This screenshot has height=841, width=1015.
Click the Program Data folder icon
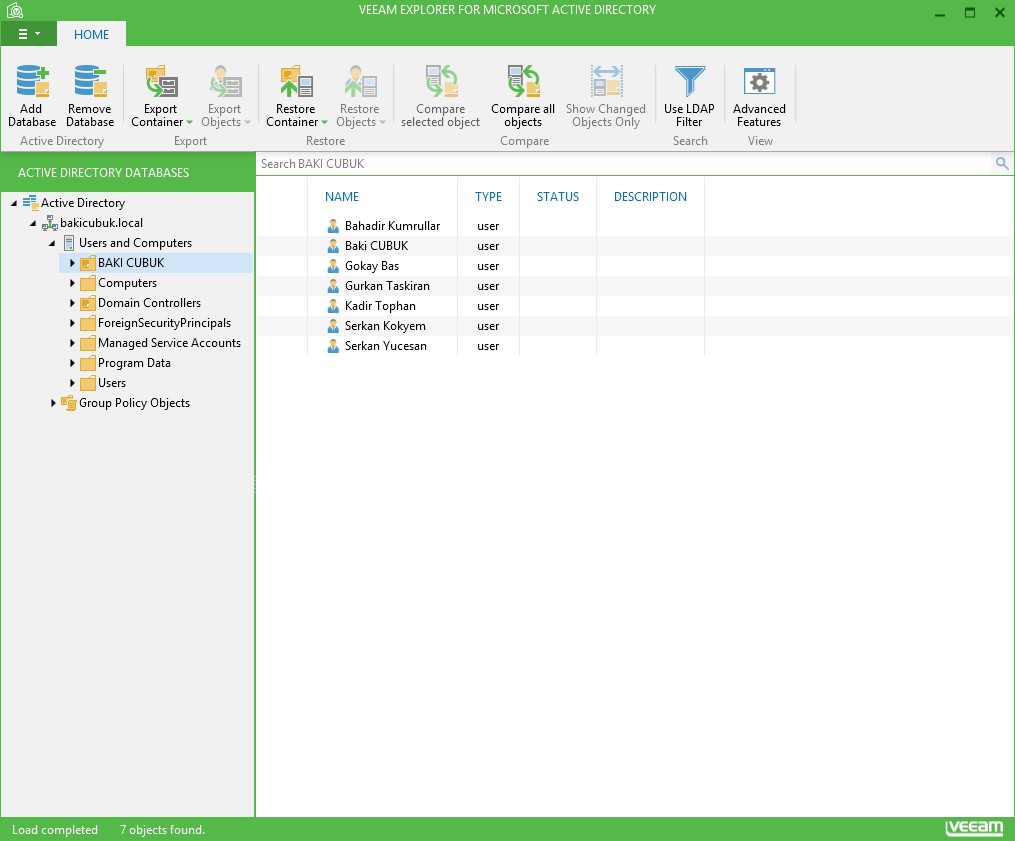(x=88, y=364)
